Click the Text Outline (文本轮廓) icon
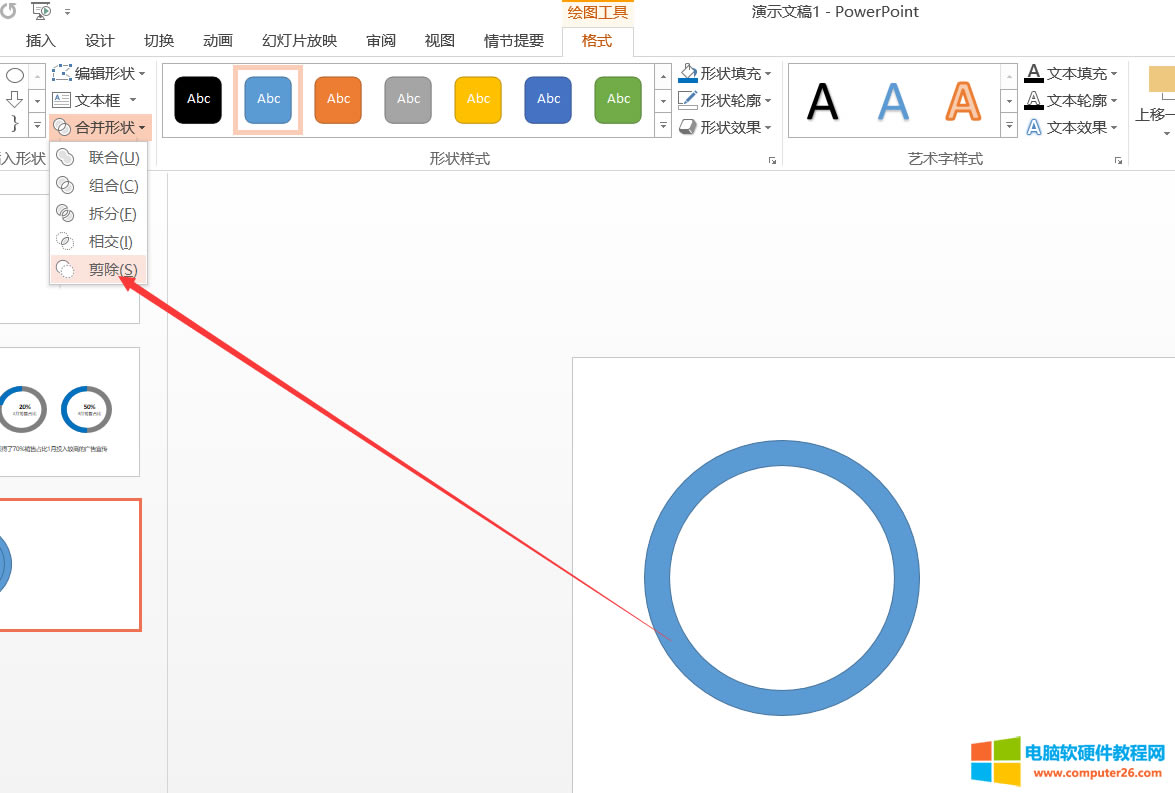Image resolution: width=1175 pixels, height=793 pixels. click(1034, 100)
